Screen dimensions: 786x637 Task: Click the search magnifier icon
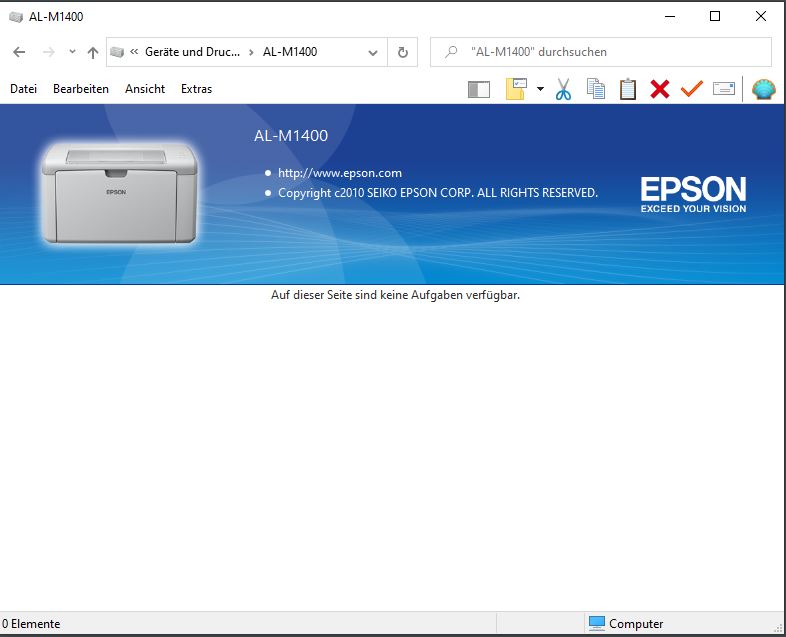tap(451, 52)
